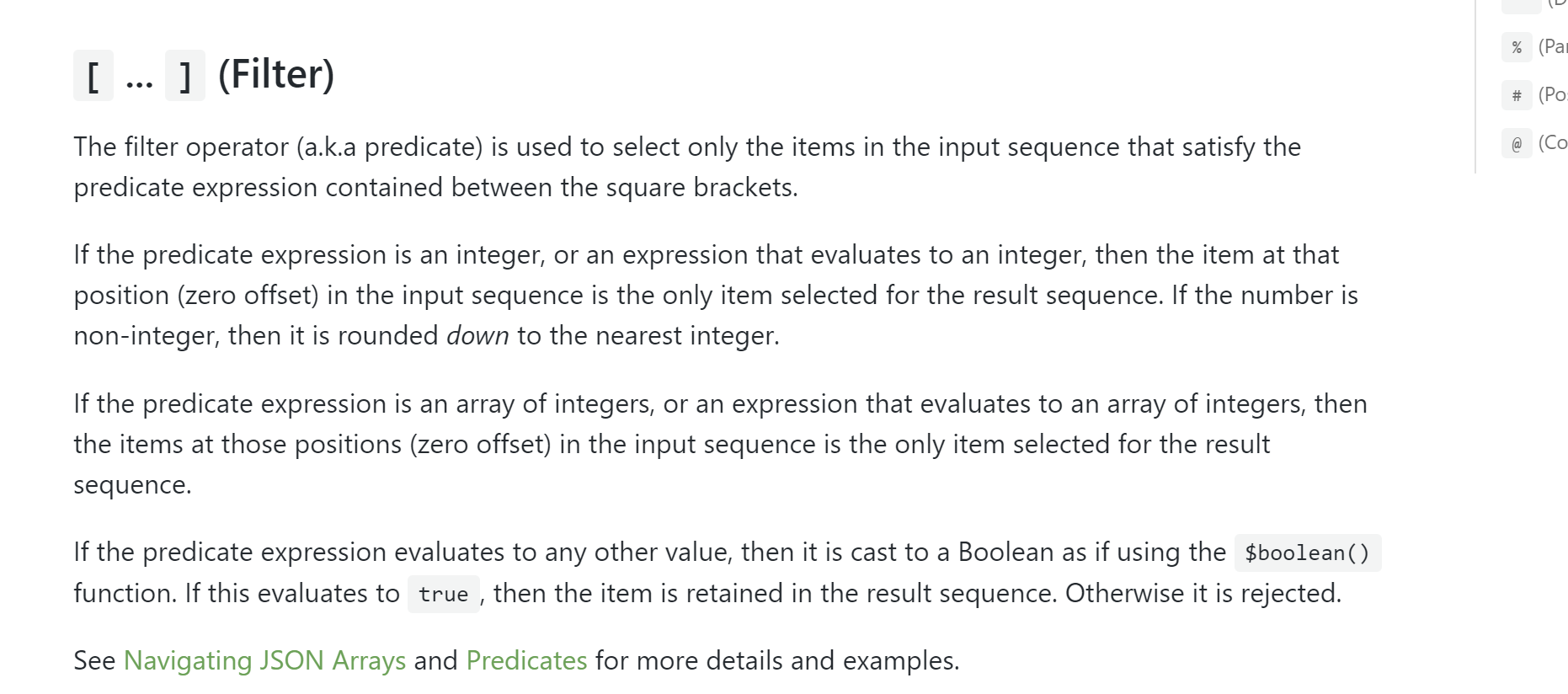
Task: Go to the @ (Context) sidebar entry
Action: (1535, 143)
